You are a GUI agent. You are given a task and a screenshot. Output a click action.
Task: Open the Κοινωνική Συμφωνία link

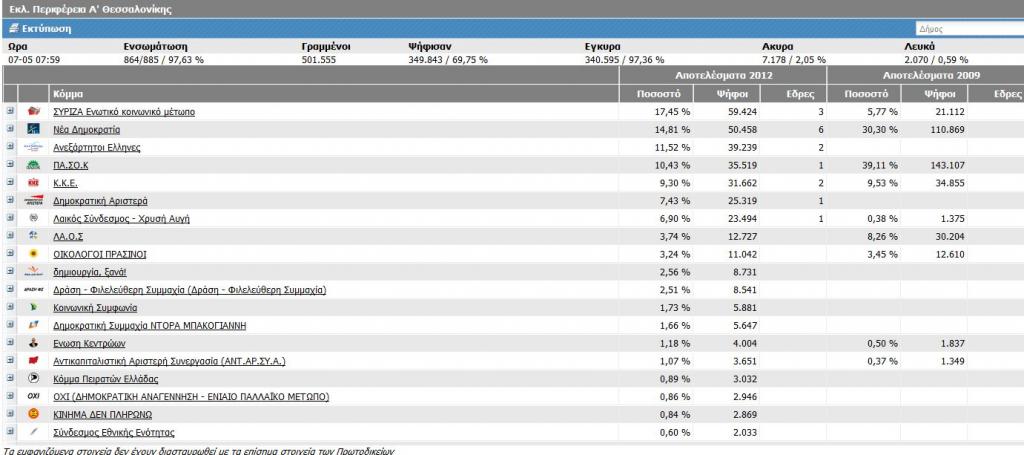click(95, 307)
